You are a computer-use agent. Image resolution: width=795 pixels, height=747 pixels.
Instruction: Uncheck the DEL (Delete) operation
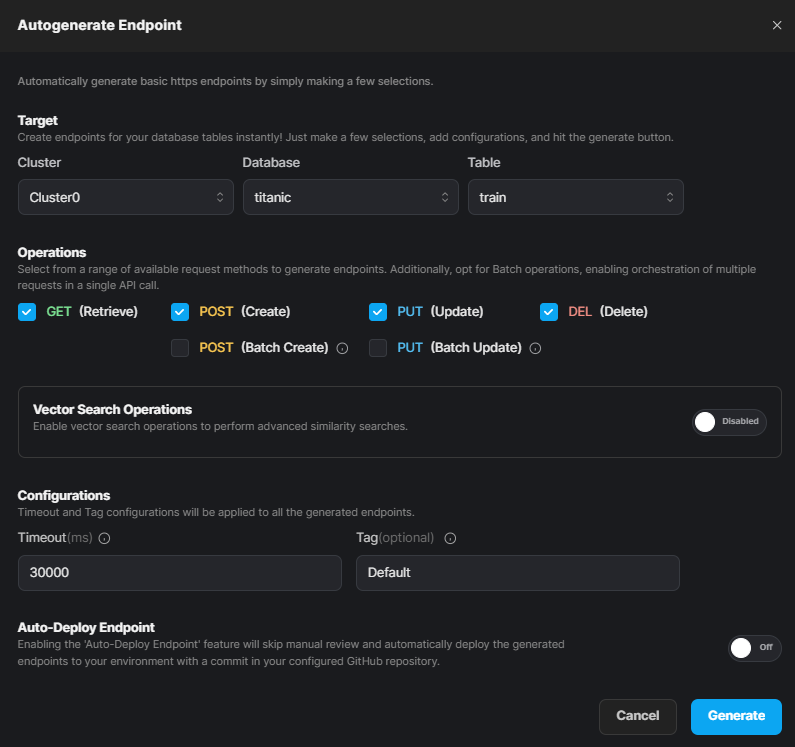click(x=549, y=312)
